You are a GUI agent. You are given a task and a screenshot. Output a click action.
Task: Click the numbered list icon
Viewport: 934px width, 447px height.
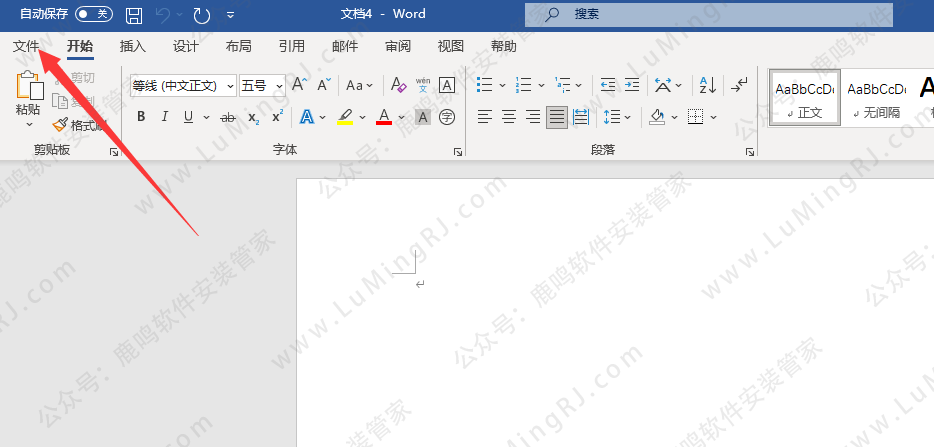click(x=524, y=85)
